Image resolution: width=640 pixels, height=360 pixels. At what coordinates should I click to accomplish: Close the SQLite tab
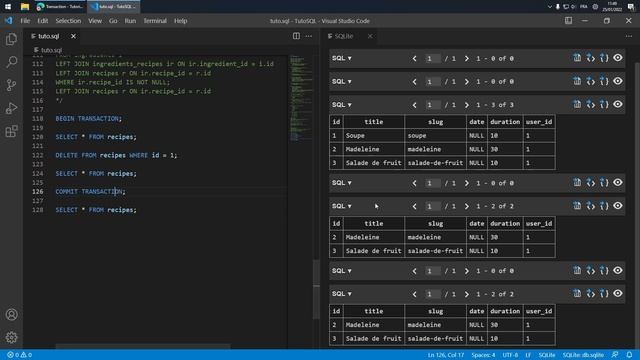[x=370, y=36]
